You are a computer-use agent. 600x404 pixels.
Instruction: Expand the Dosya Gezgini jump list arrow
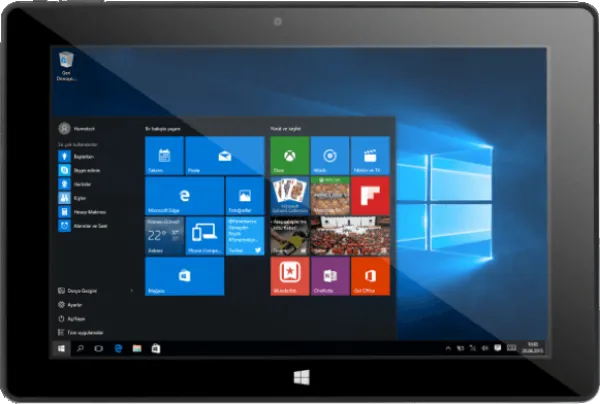coord(132,291)
